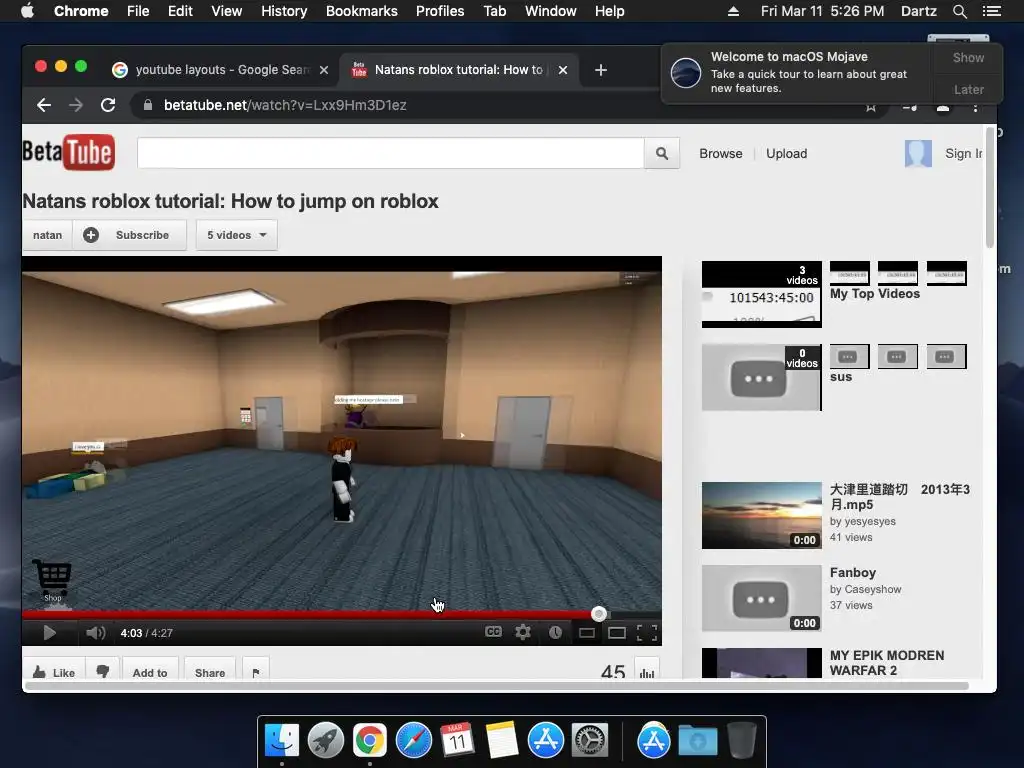This screenshot has height=768, width=1024.
Task: Expand the 5 videos dropdown
Action: click(236, 235)
